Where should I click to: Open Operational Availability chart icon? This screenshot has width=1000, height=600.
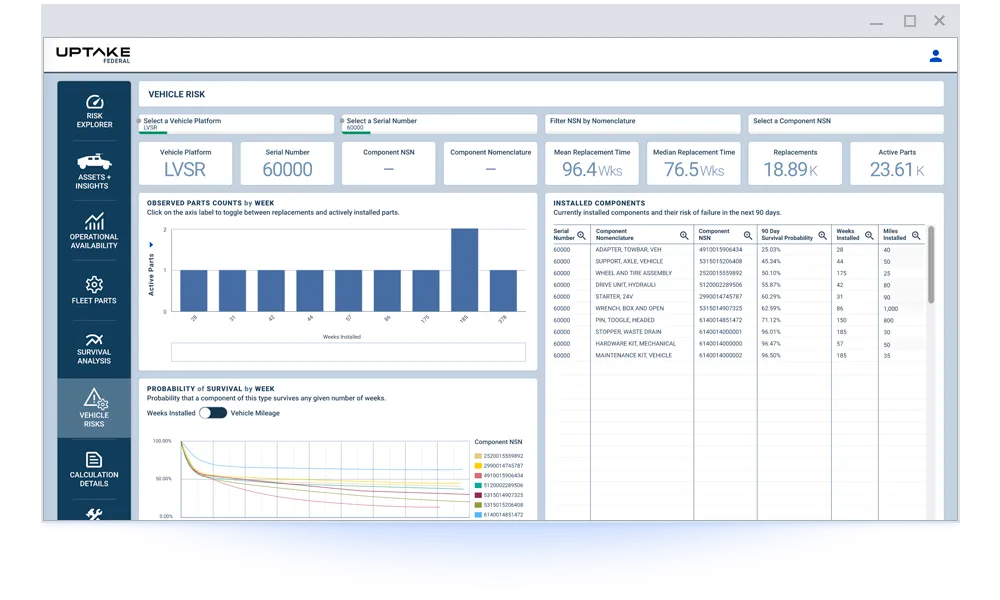(x=94, y=221)
